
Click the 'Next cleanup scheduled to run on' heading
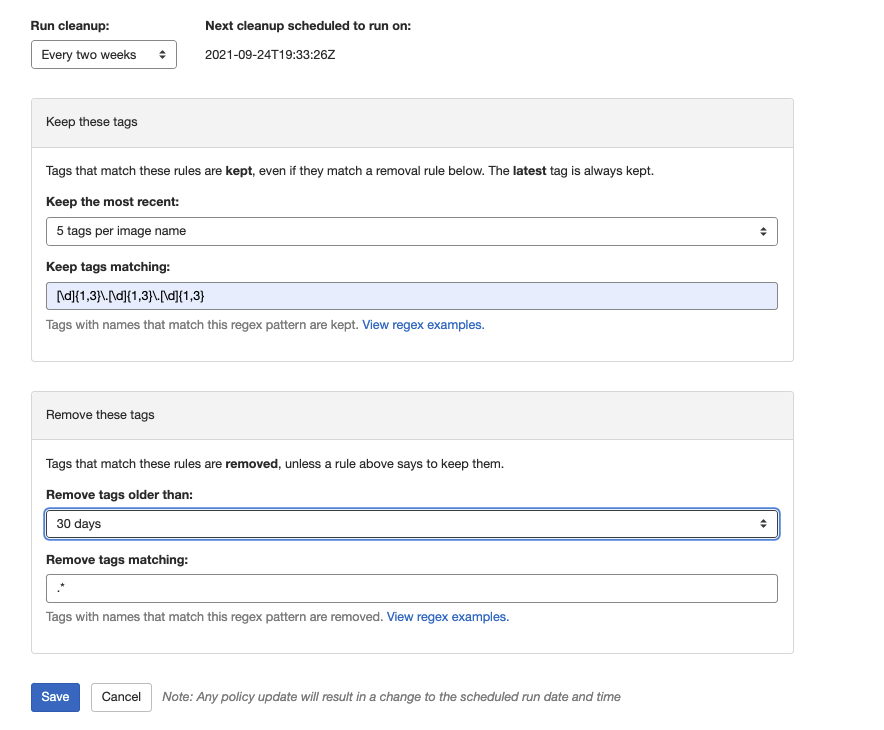pyautogui.click(x=308, y=26)
